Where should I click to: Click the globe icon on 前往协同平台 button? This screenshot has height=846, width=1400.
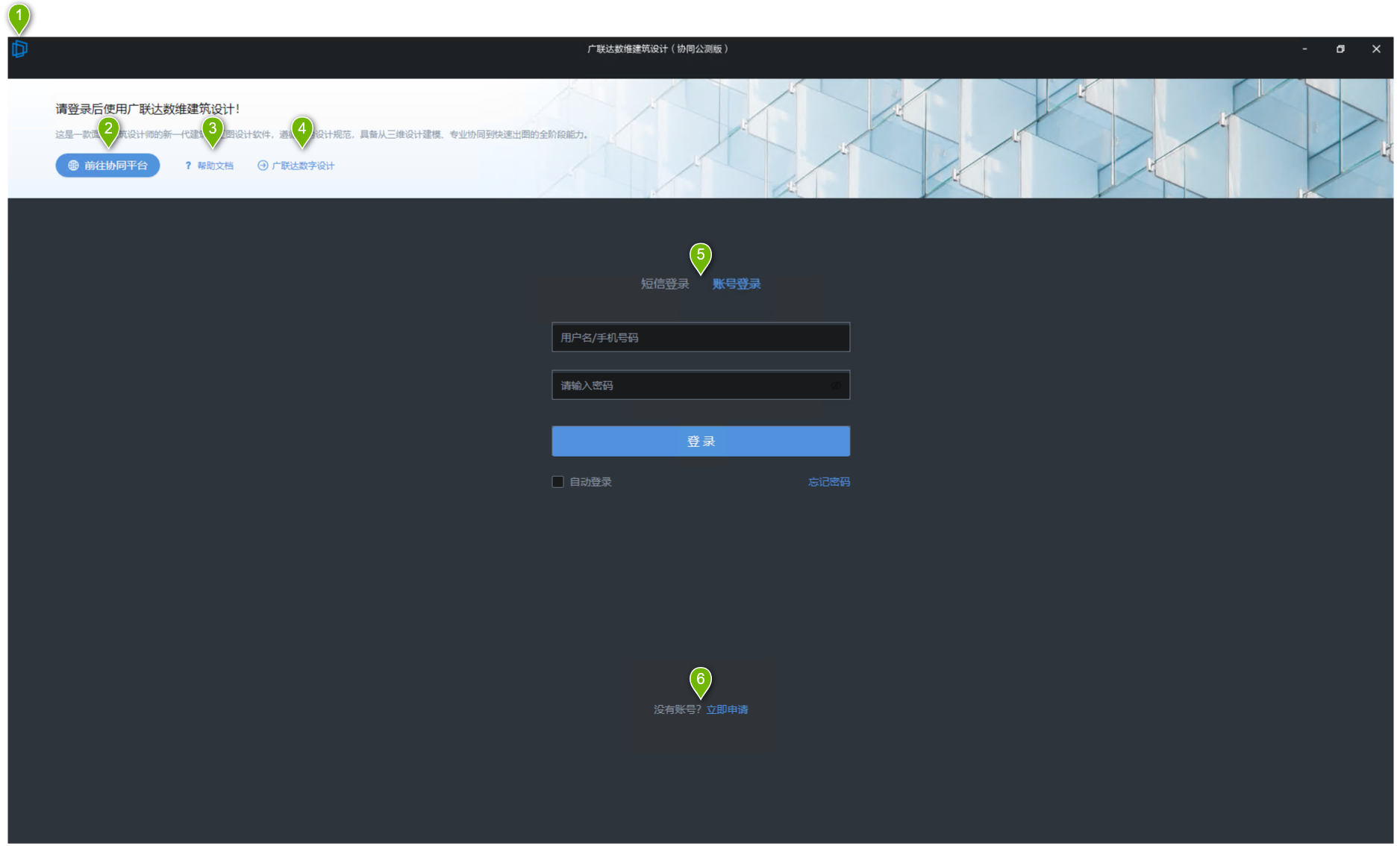[73, 166]
